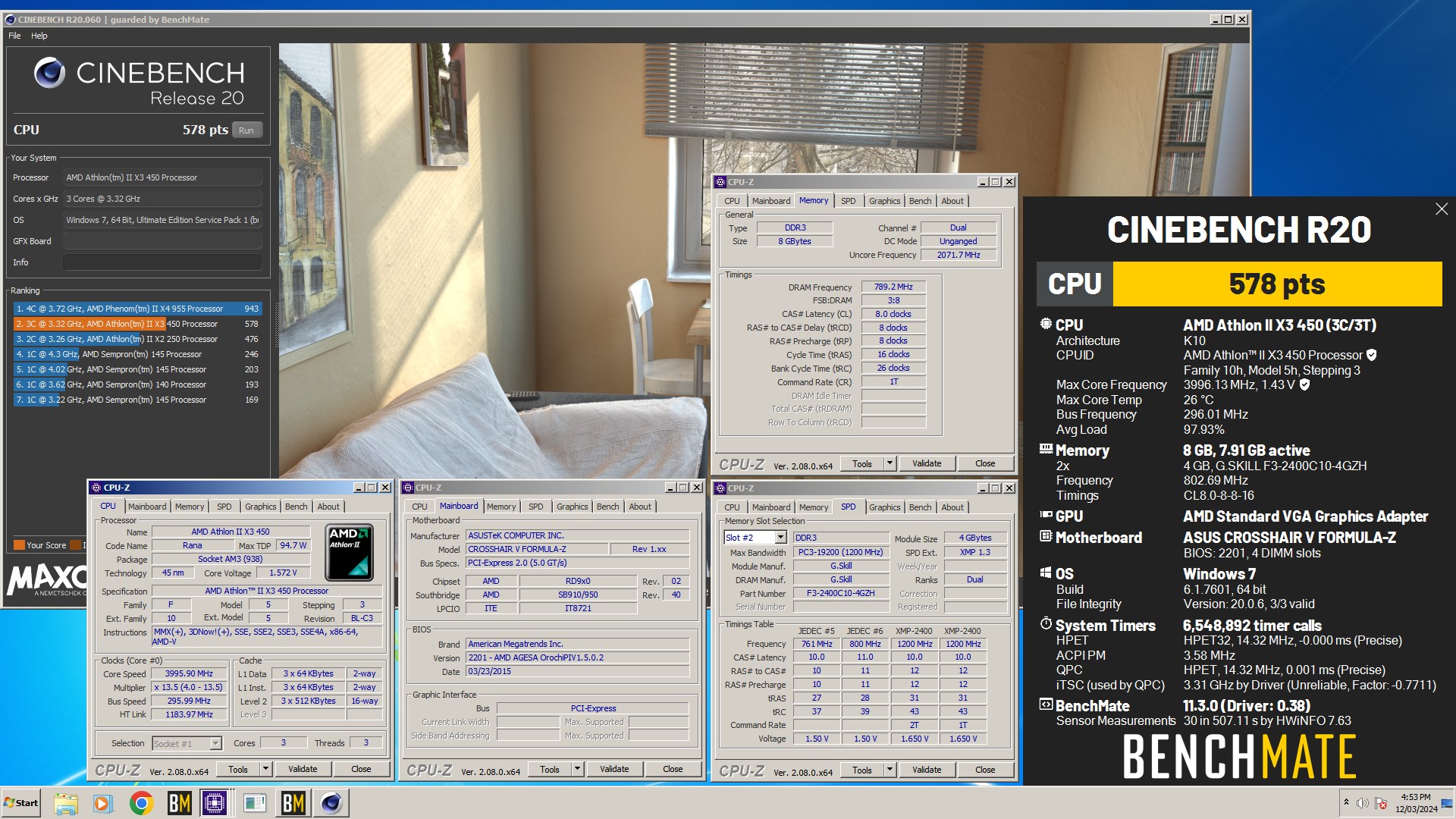This screenshot has width=1456, height=819.
Task: Click Validate in CPU-Z CPU window
Action: pos(303,769)
